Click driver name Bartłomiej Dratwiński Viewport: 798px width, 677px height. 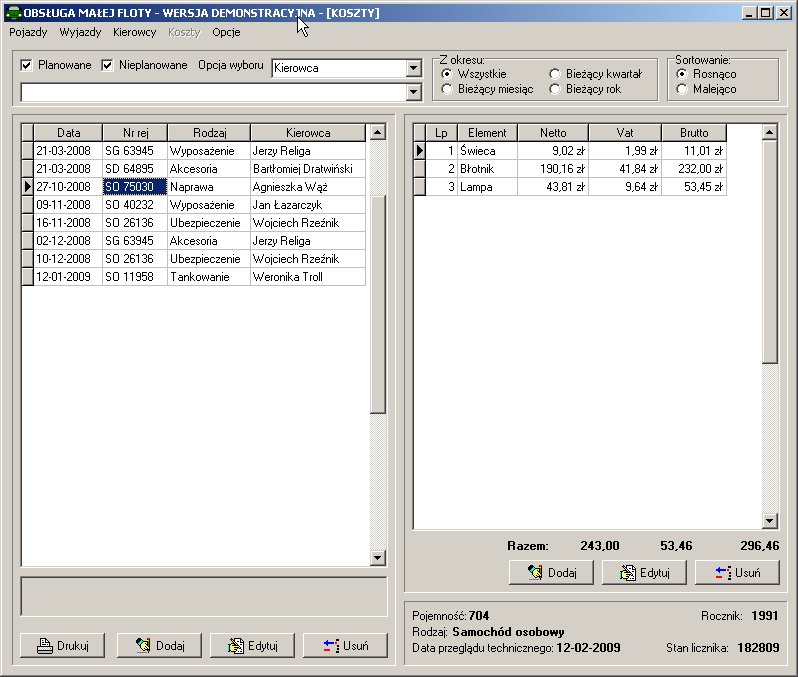point(303,169)
